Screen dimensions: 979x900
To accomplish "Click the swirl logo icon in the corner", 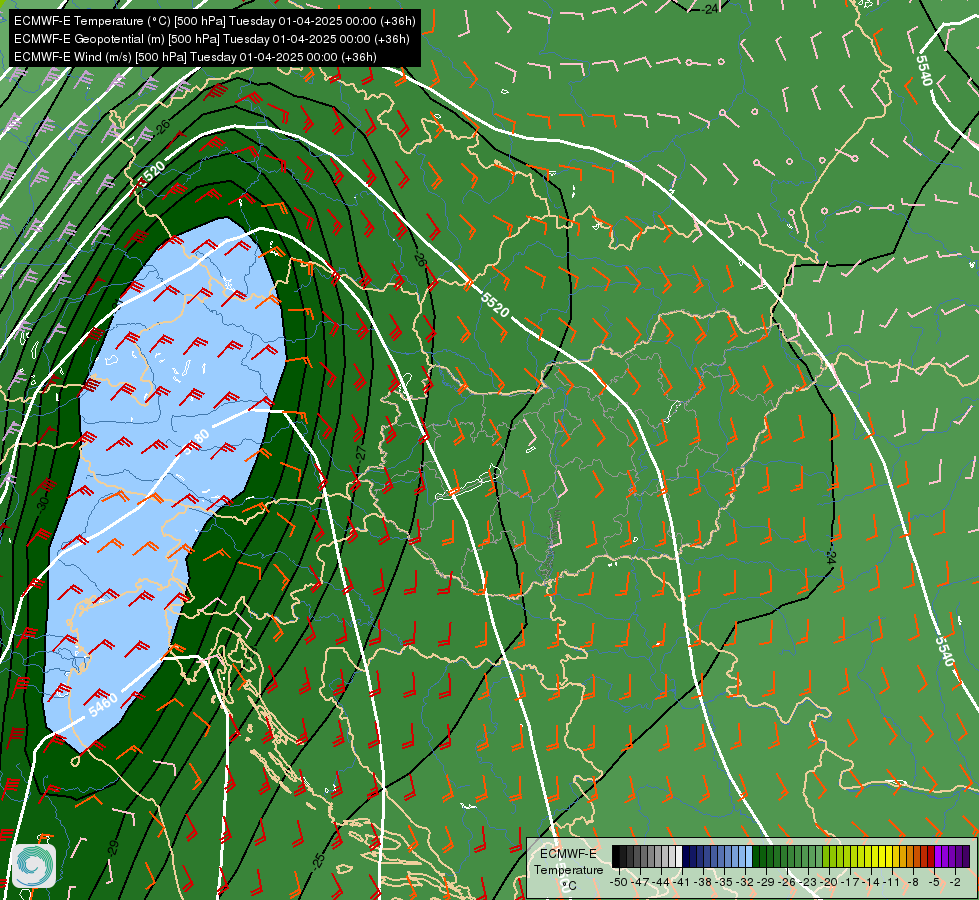I will pos(34,866).
